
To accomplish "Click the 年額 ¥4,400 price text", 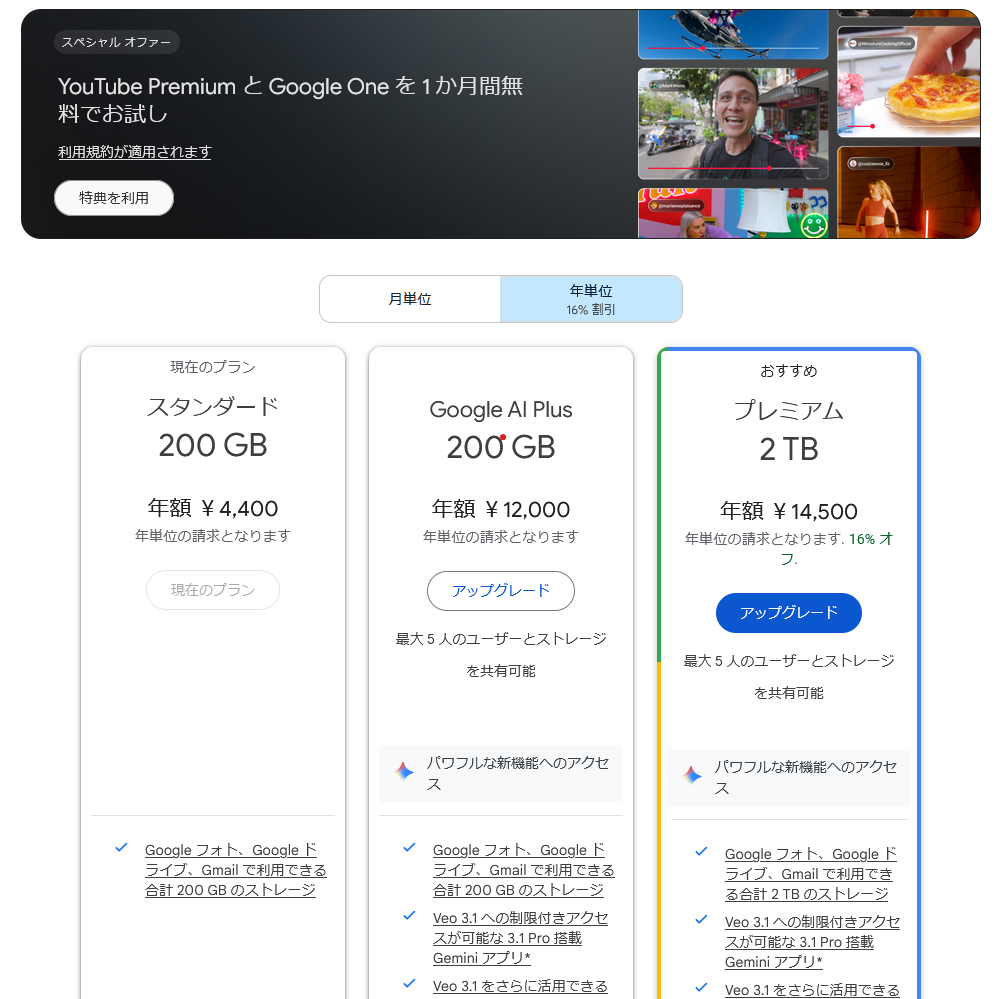I will click(x=213, y=508).
